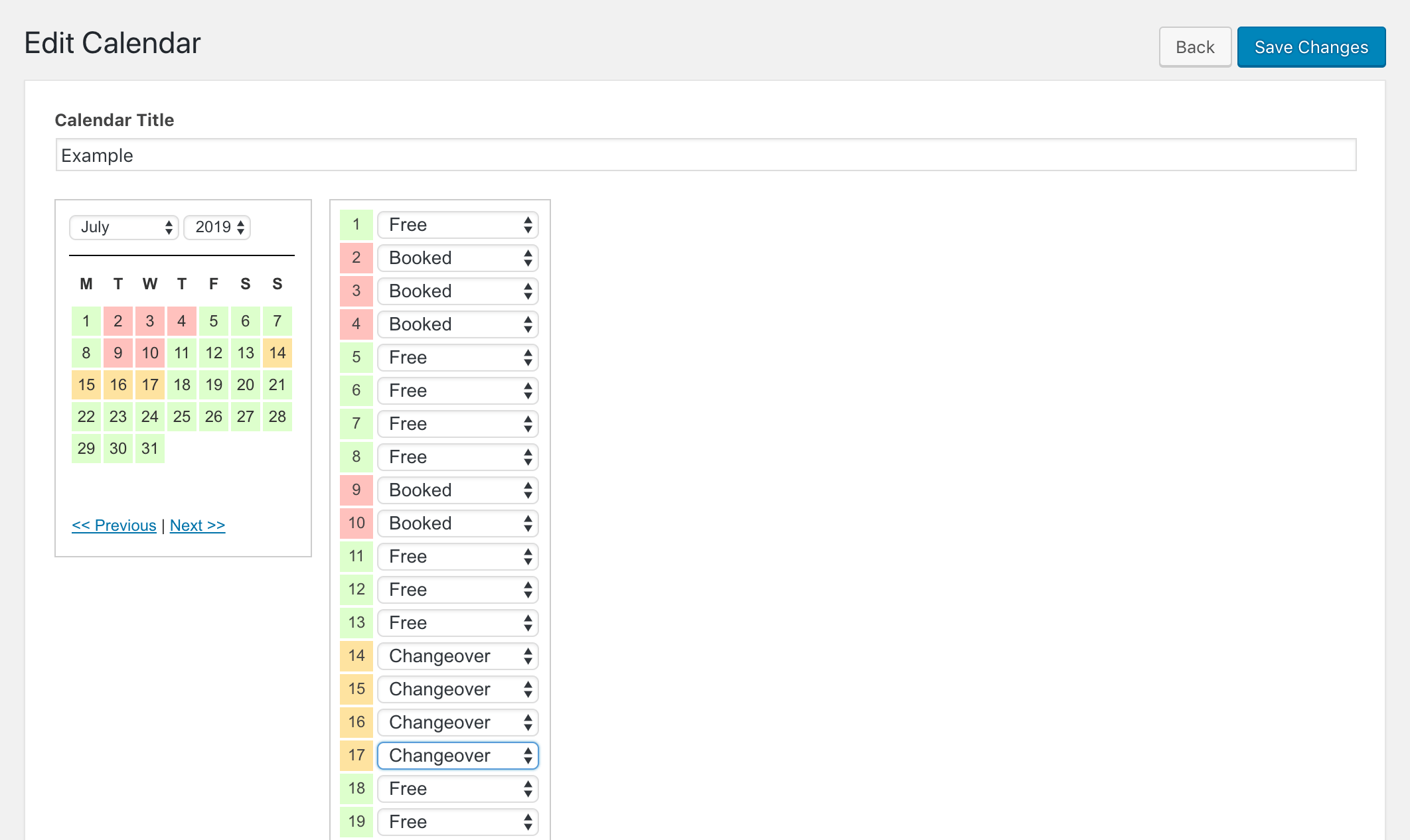The height and width of the screenshot is (840, 1410).
Task: Click the green cell for July 22
Action: pyautogui.click(x=86, y=416)
